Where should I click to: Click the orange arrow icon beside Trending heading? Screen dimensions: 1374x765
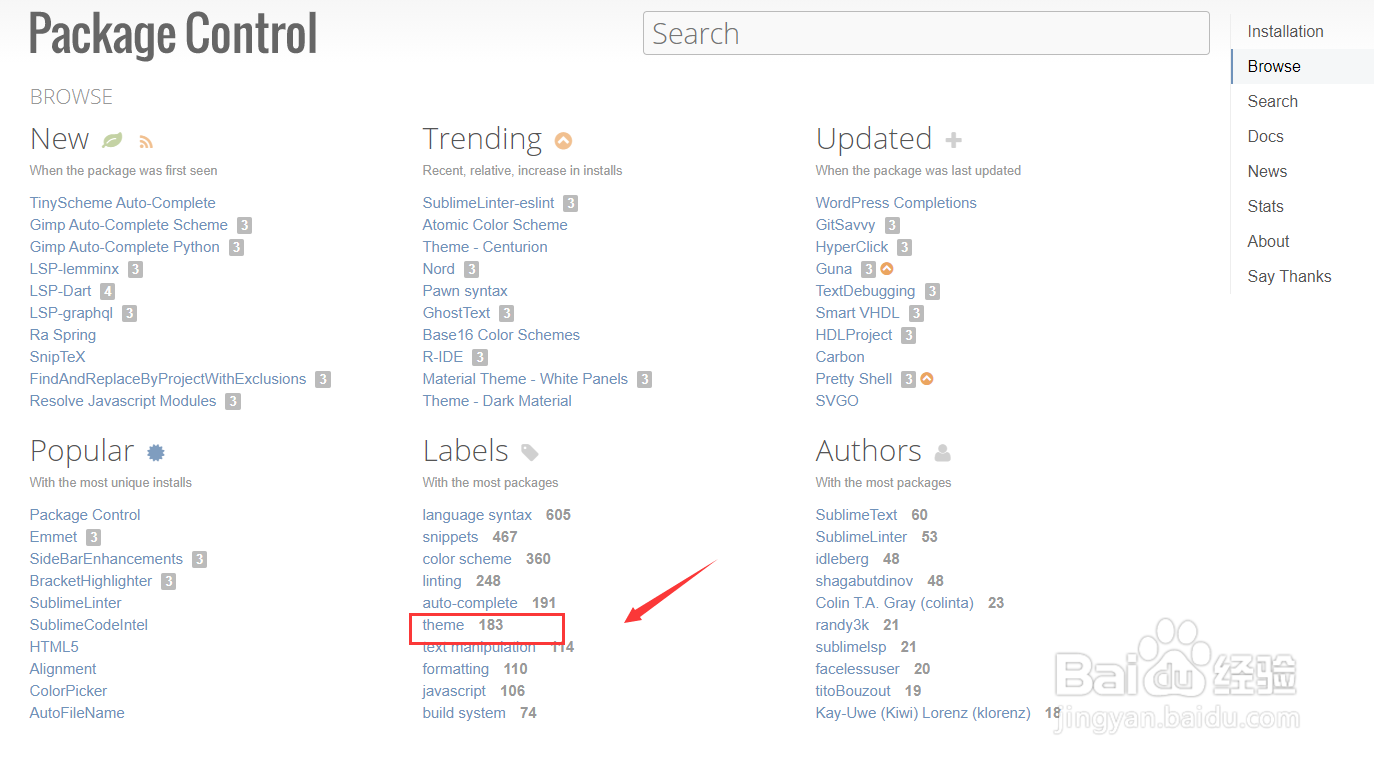click(563, 141)
